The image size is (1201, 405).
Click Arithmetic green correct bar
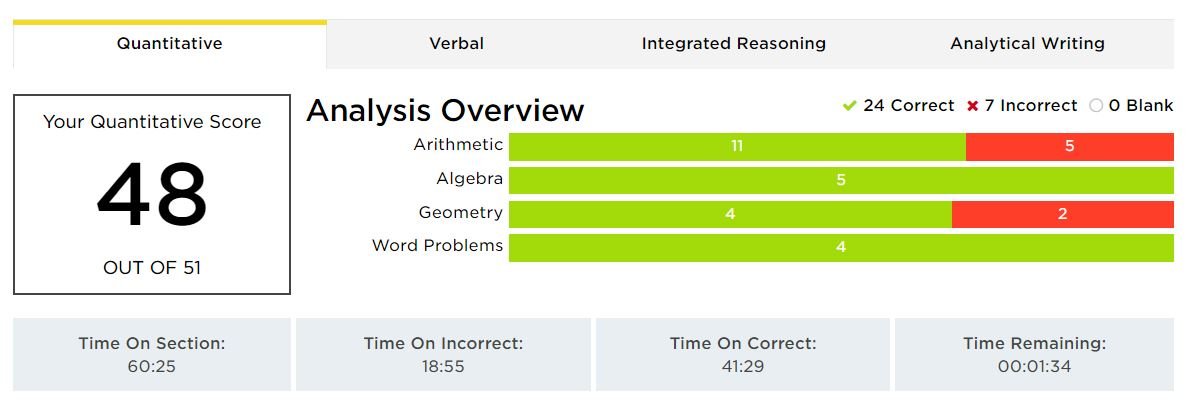coord(736,146)
